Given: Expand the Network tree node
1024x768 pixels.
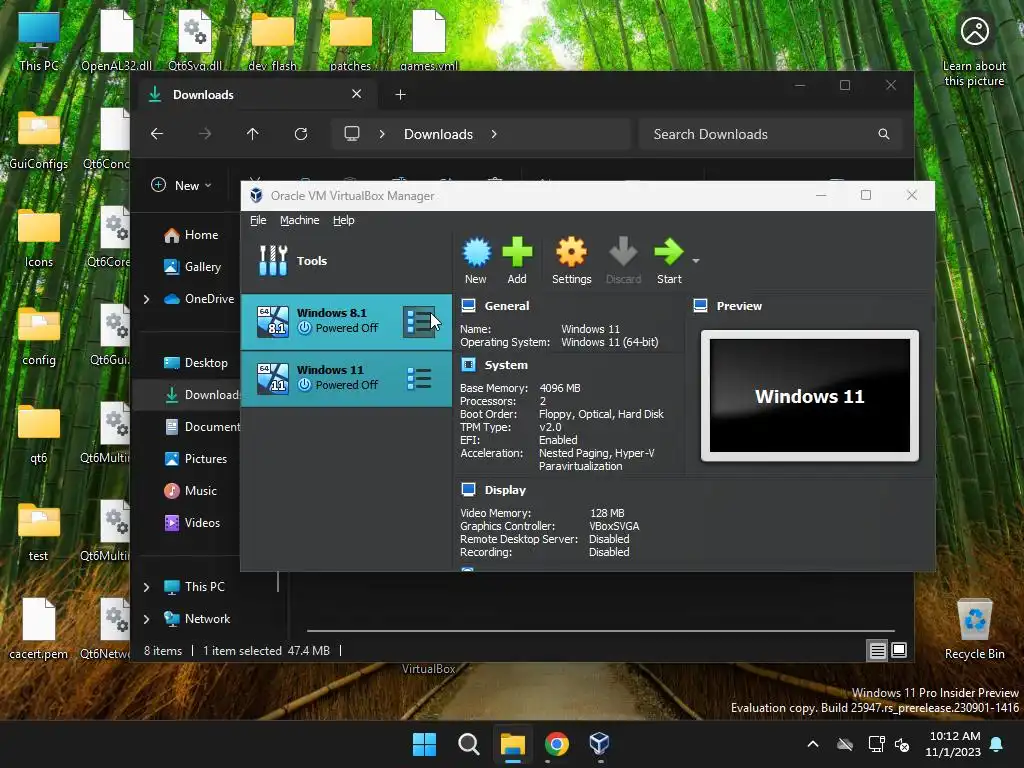Looking at the screenshot, I should [147, 619].
